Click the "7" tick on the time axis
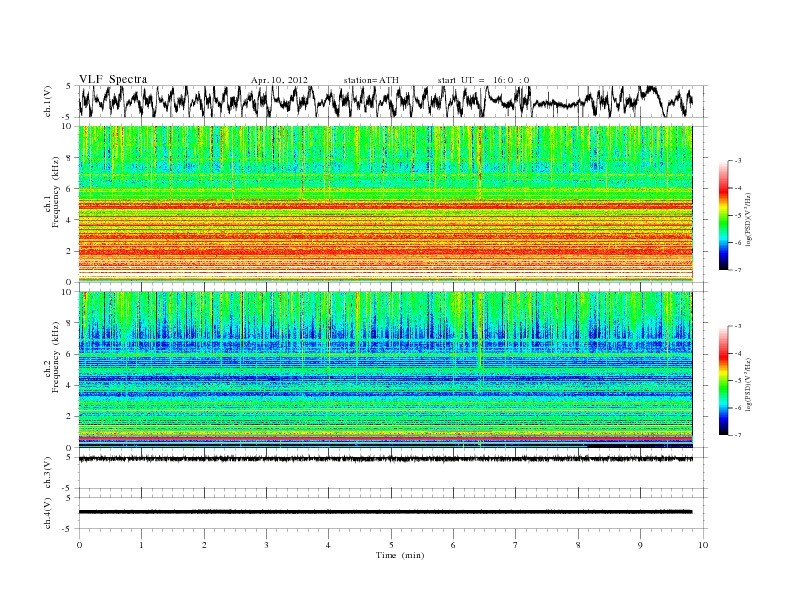This screenshot has width=792, height=612. (516, 545)
